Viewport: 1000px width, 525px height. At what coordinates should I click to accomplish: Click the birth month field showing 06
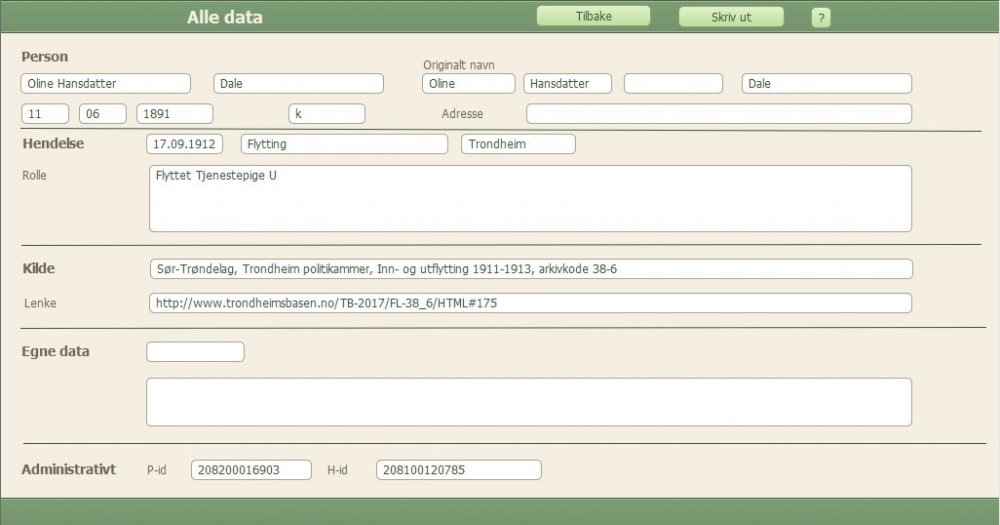104,114
